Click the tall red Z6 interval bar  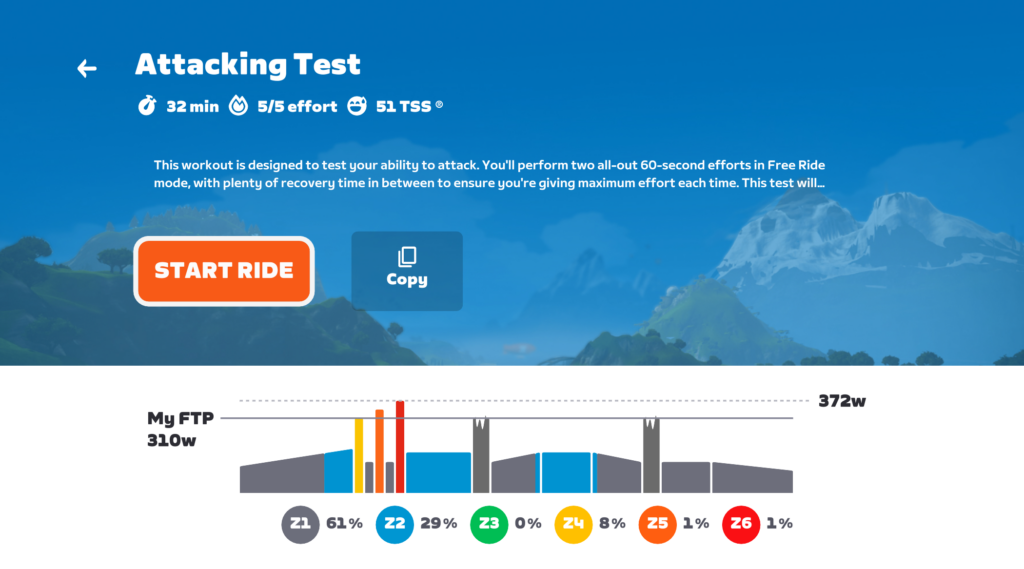(400, 447)
